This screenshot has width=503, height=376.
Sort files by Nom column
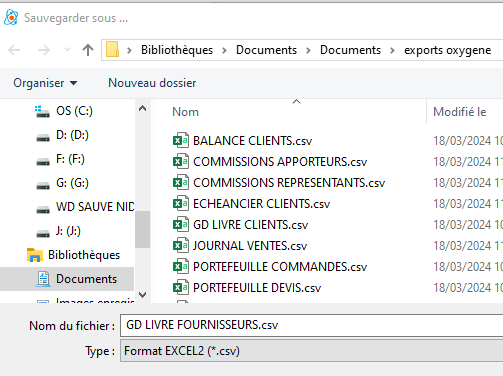click(x=185, y=112)
